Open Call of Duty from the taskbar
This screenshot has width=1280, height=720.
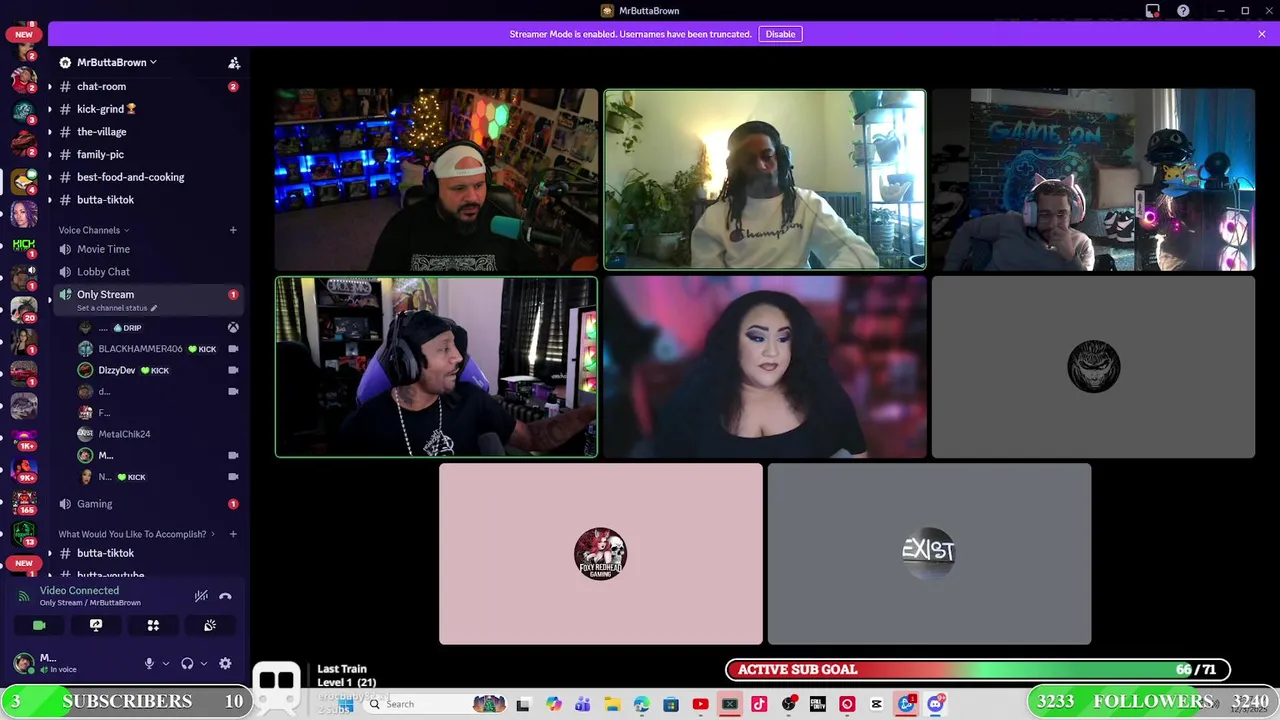818,704
